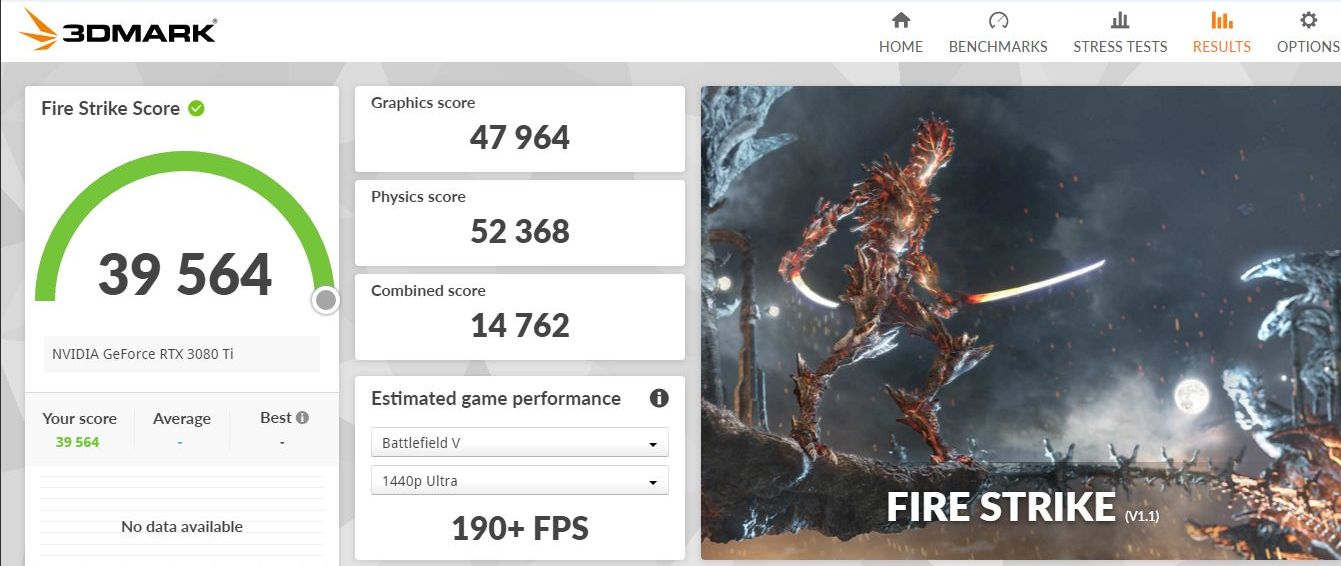Click the 3DMark logo
The height and width of the screenshot is (566, 1341).
118,30
